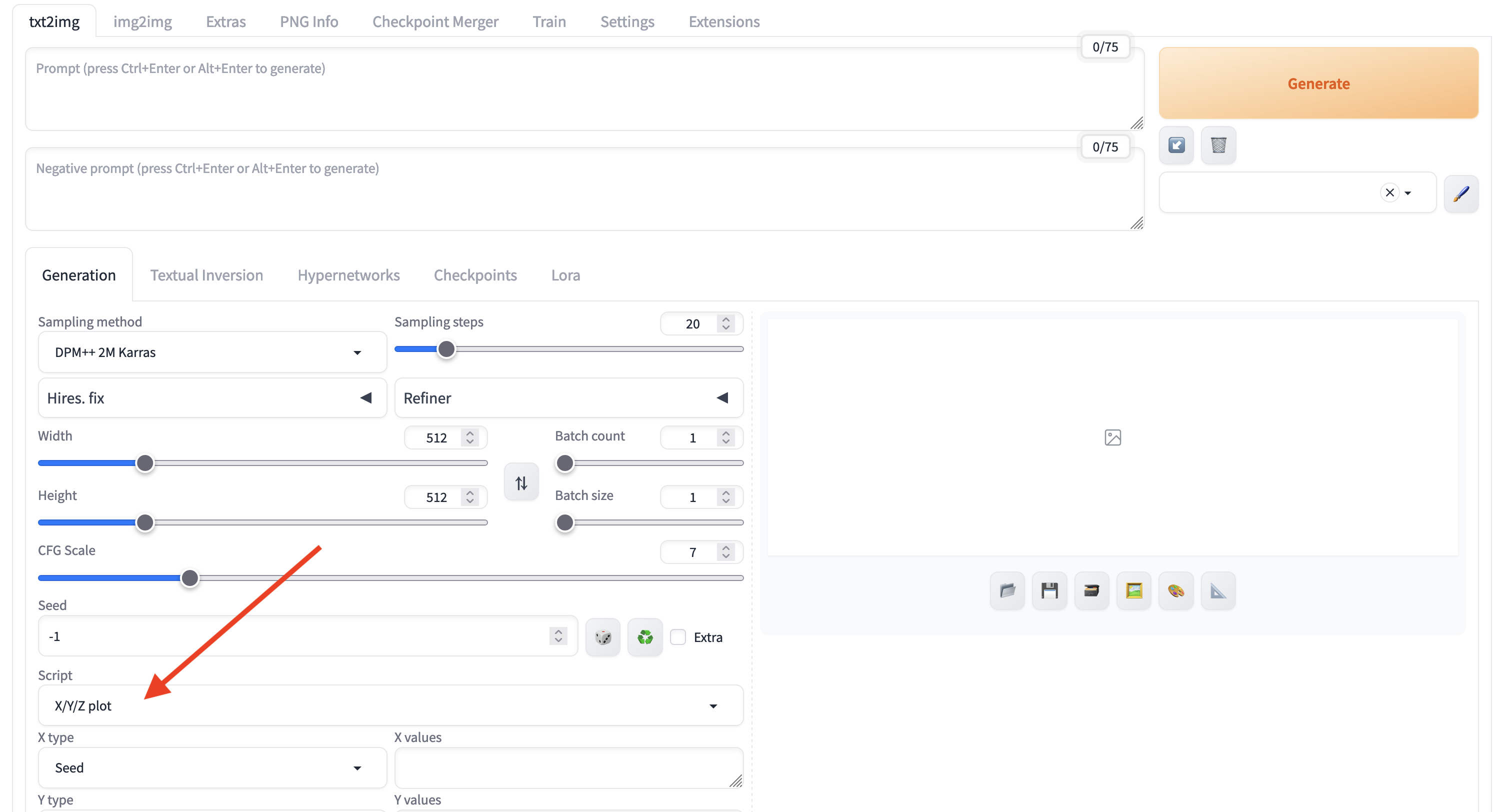
Task: Click the X values text field
Action: coord(568,767)
